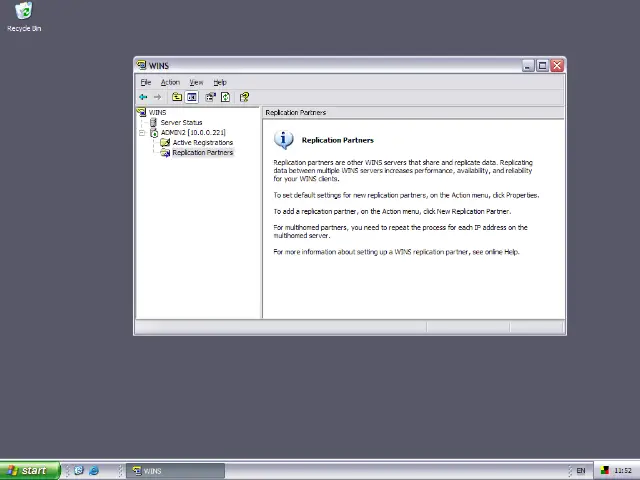Click the Start button
This screenshot has width=640, height=480.
click(x=30, y=471)
